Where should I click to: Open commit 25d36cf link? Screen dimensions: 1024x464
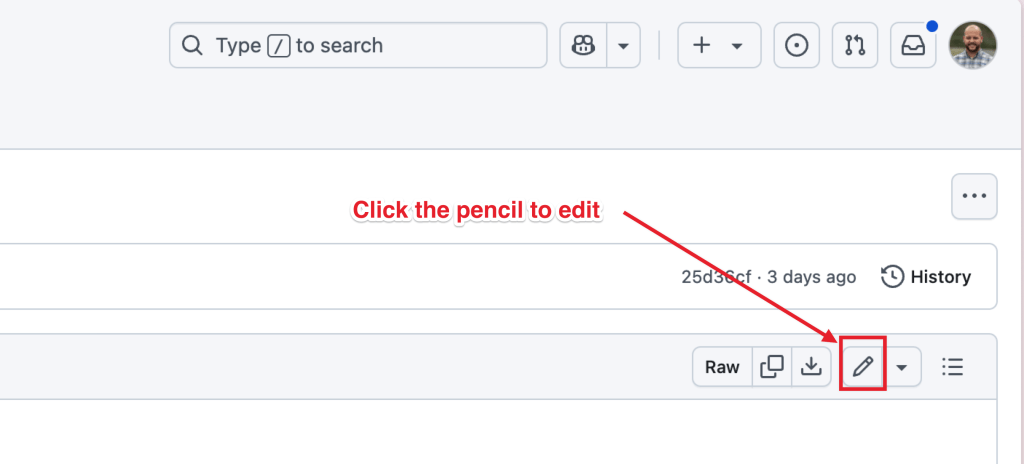(716, 277)
